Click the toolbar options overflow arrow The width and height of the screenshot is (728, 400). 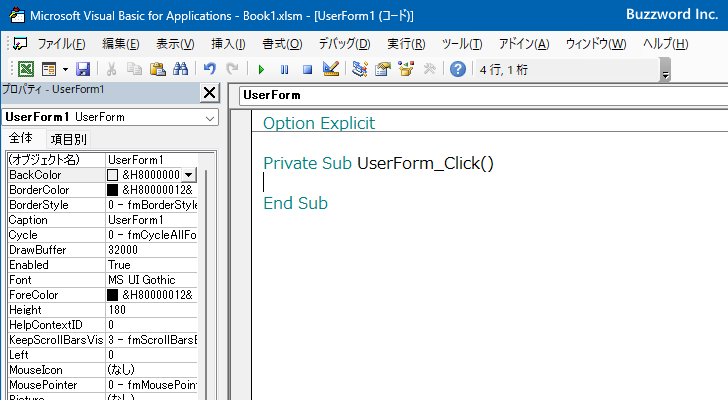point(665,70)
